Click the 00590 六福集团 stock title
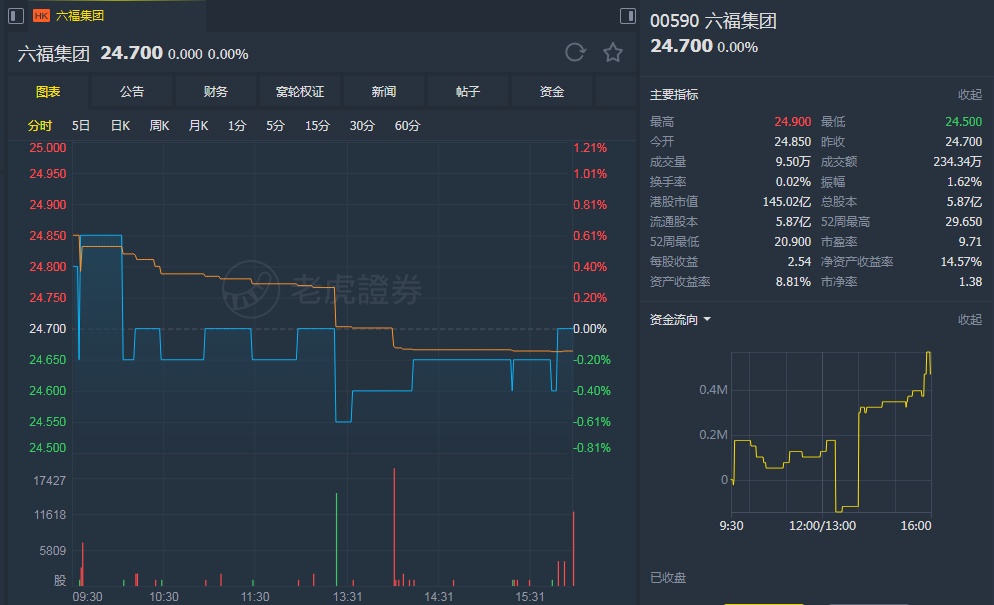This screenshot has width=994, height=605. (713, 21)
